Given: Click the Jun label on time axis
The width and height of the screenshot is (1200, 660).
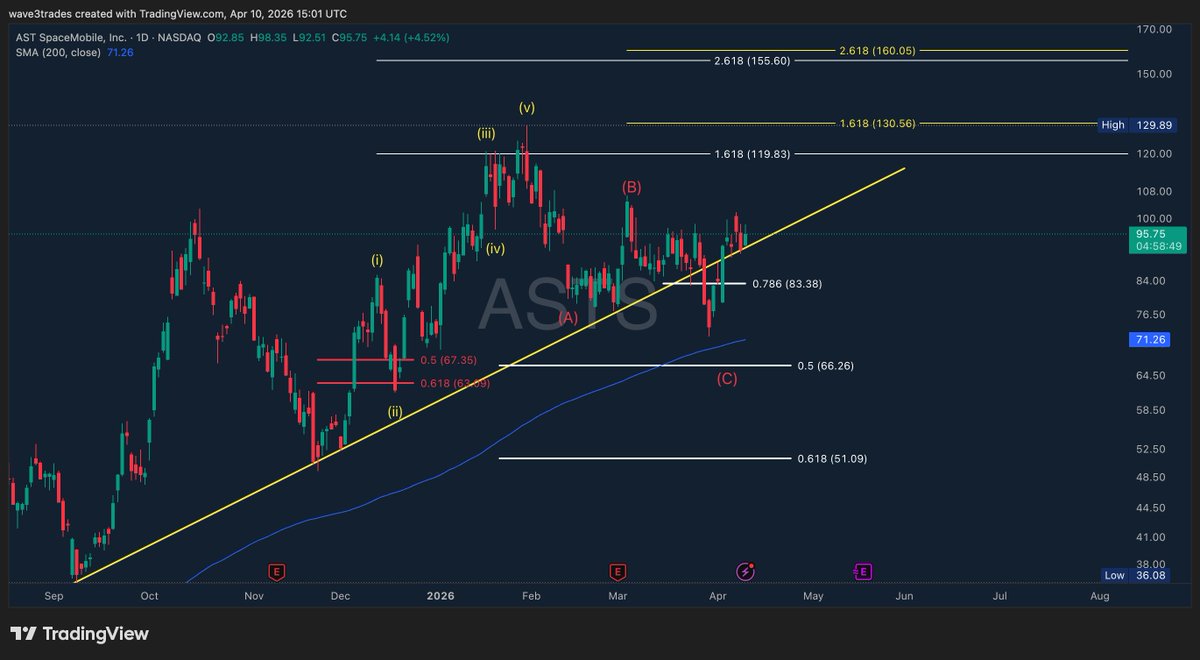Looking at the screenshot, I should tap(904, 596).
